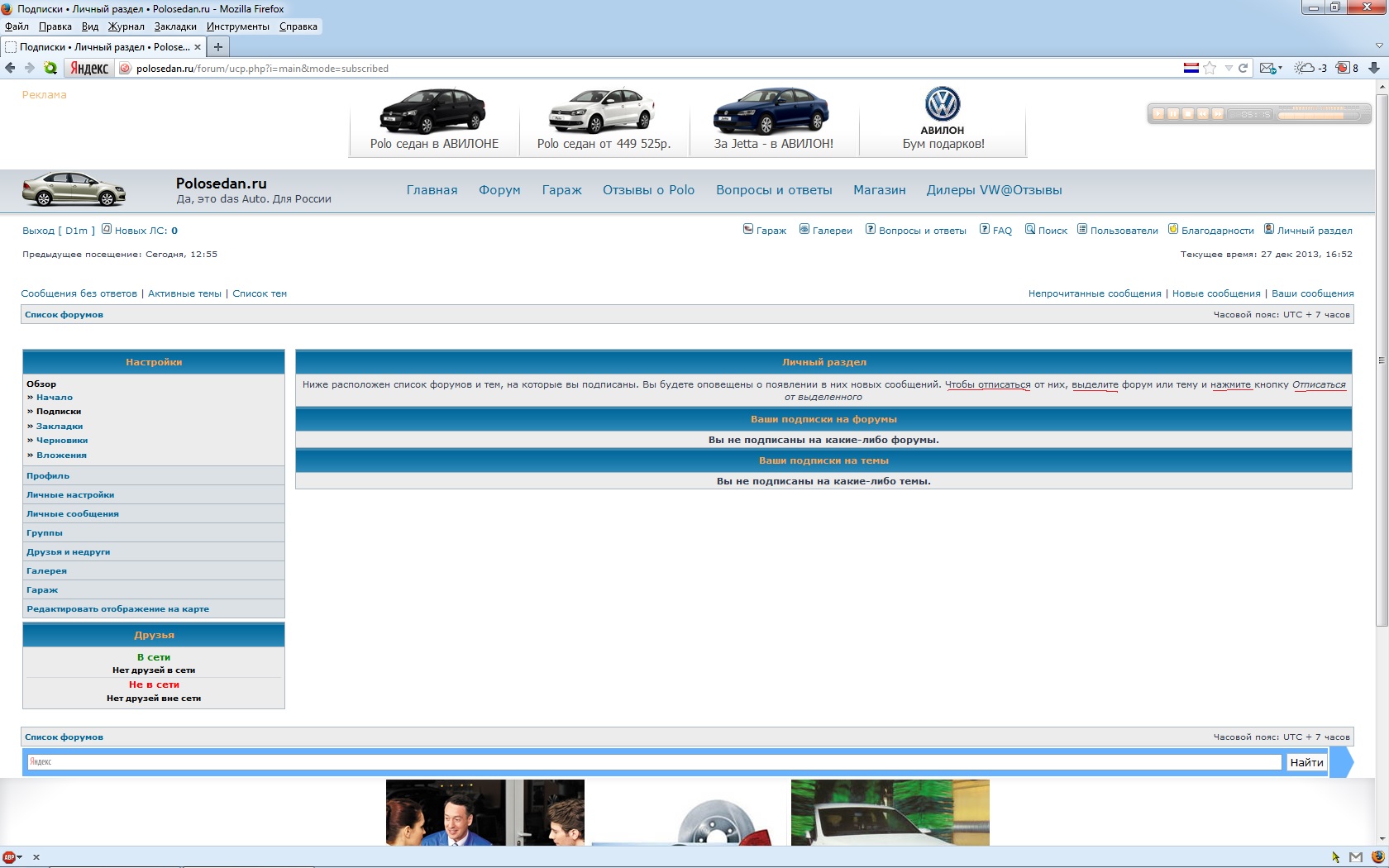Adjust the media player volume bar

tap(1317, 115)
